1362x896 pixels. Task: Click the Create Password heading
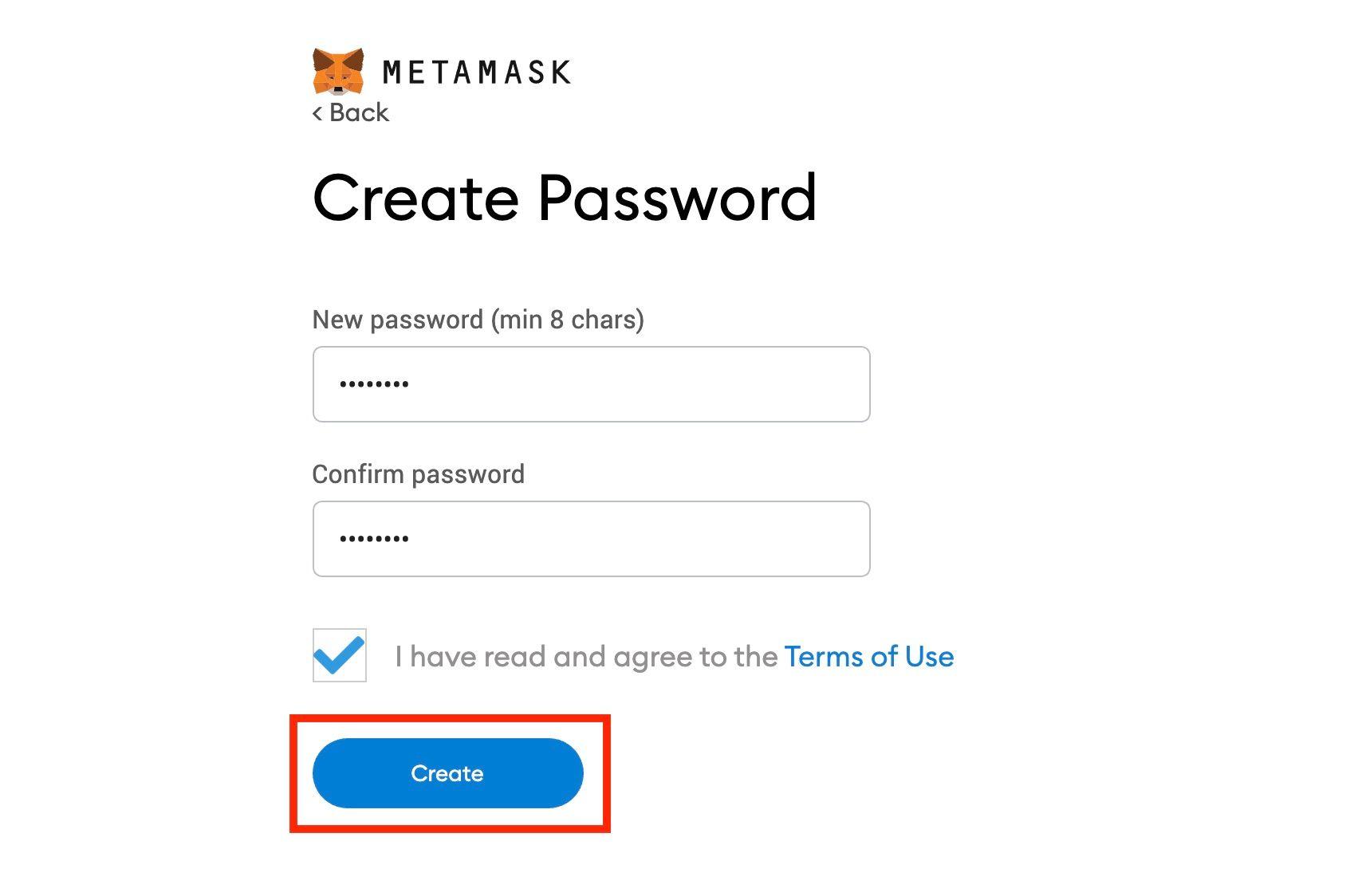point(565,198)
